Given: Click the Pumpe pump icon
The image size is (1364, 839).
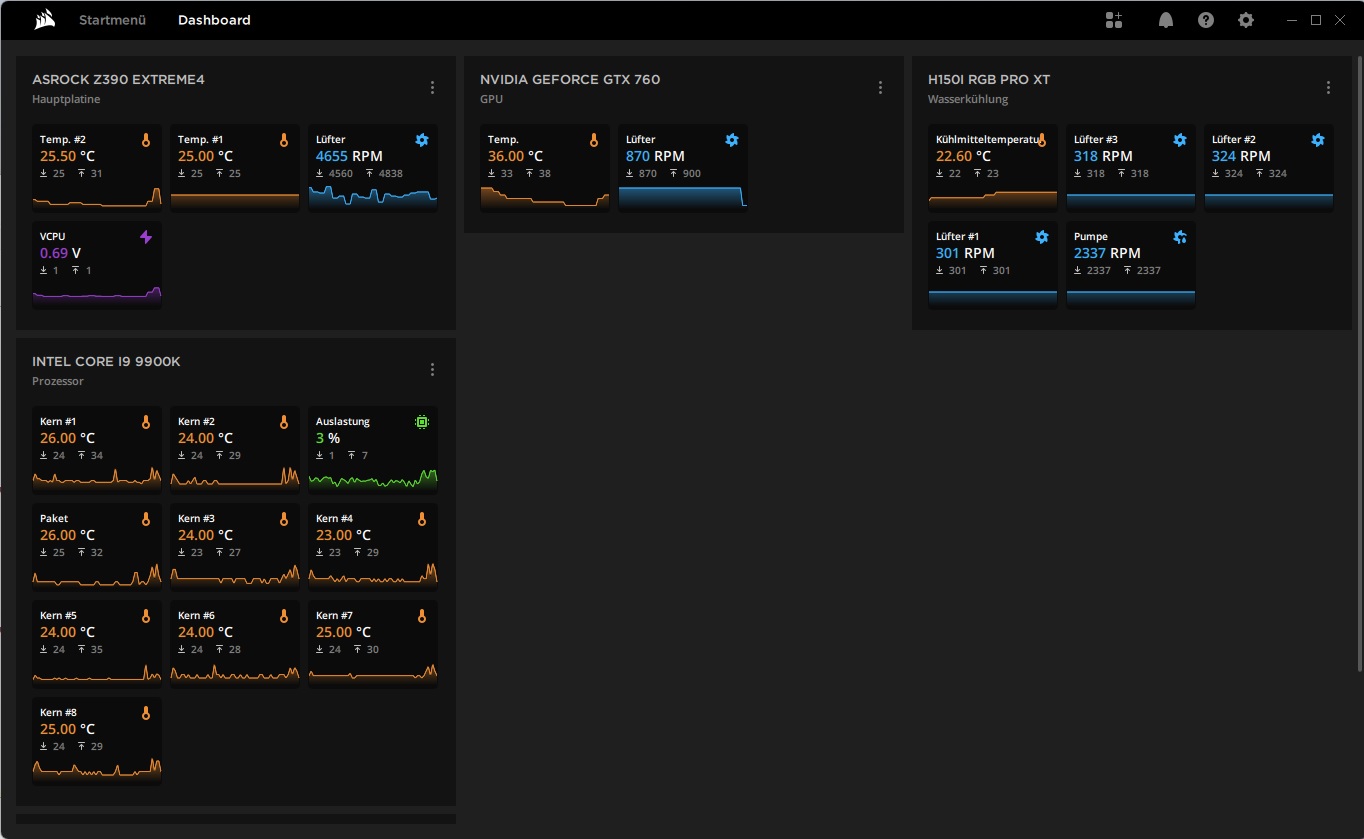Looking at the screenshot, I should click(x=1180, y=237).
